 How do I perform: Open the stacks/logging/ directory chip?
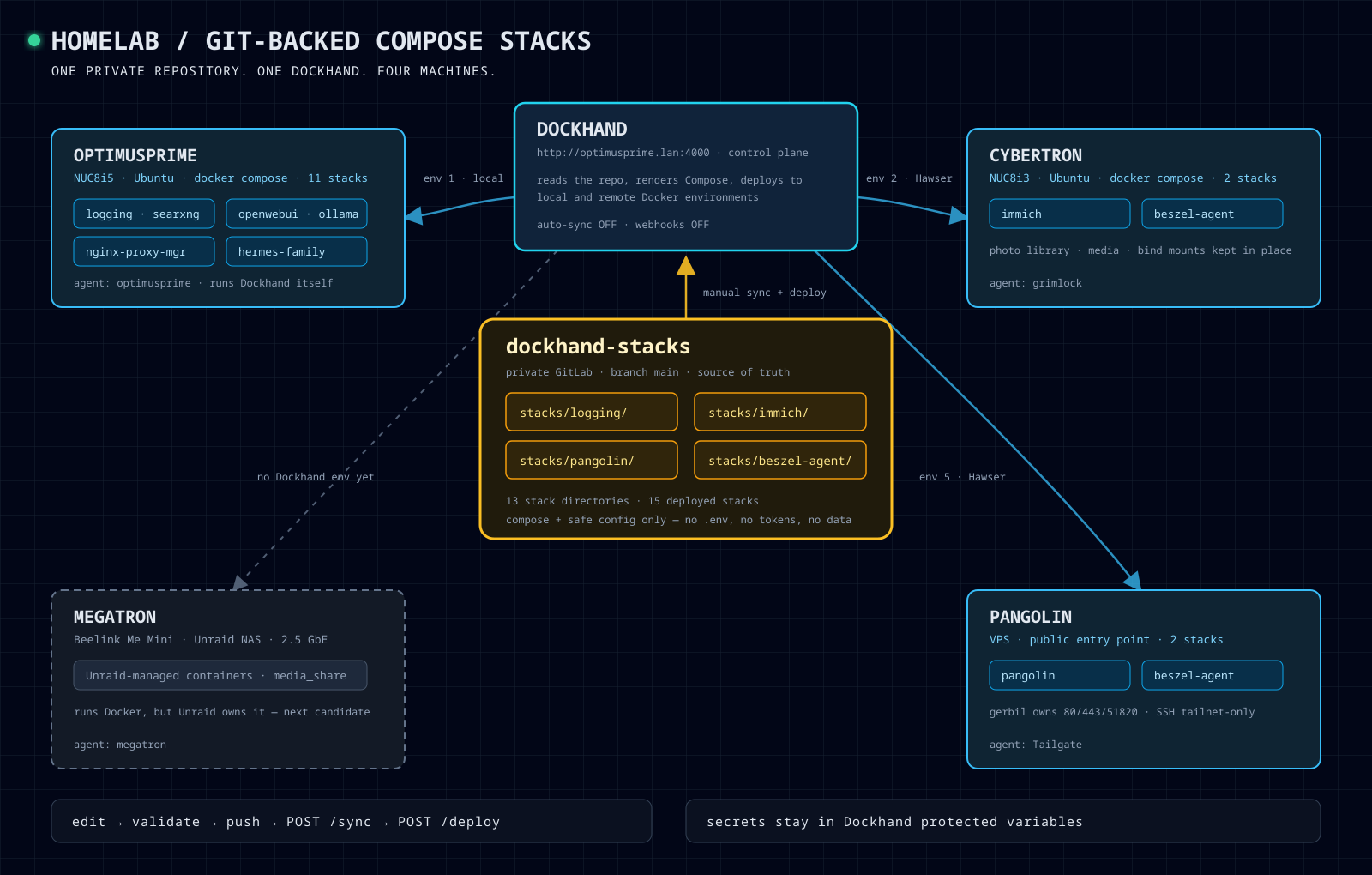592,412
